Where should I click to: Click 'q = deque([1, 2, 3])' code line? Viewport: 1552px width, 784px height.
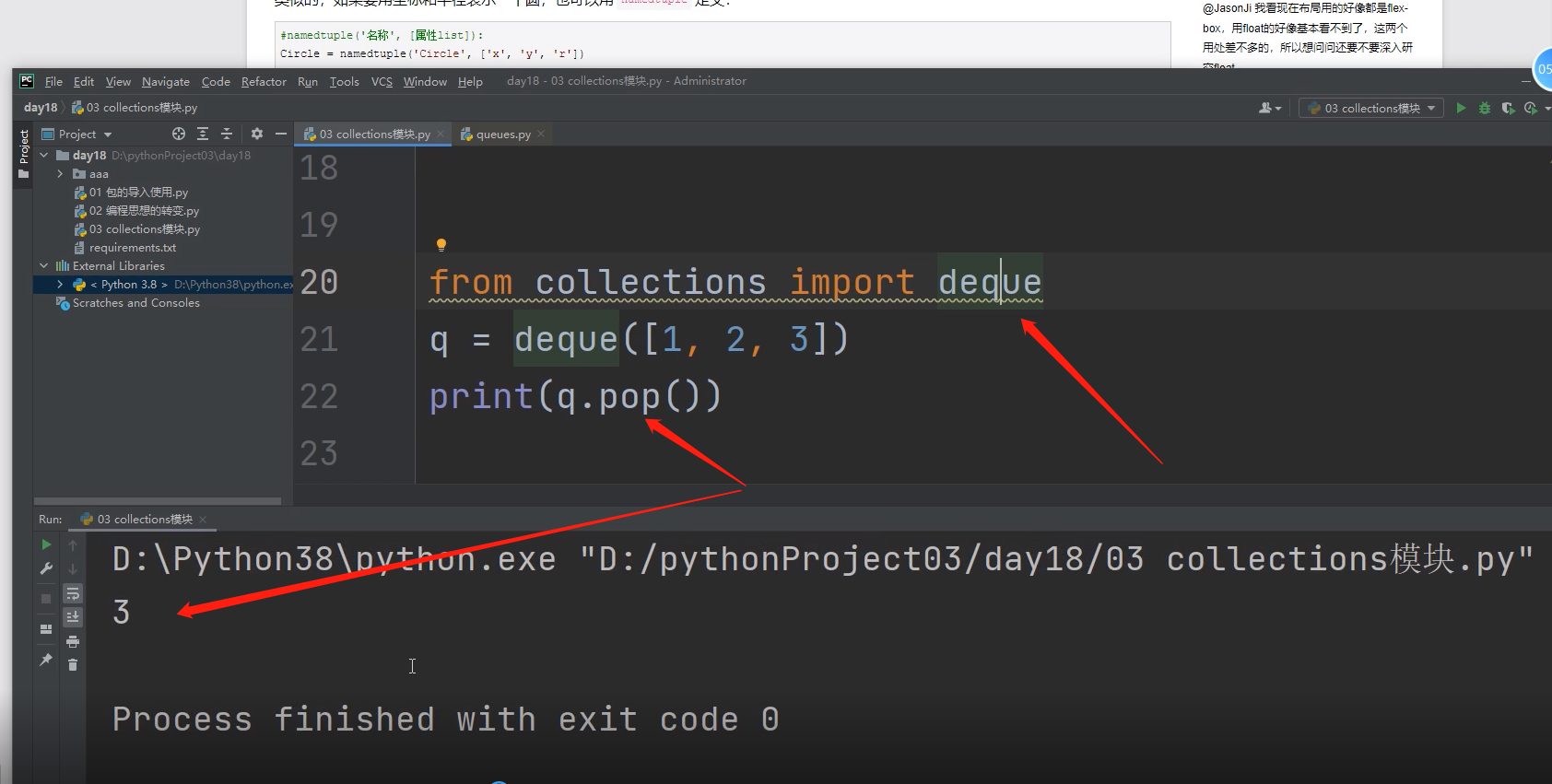(639, 339)
